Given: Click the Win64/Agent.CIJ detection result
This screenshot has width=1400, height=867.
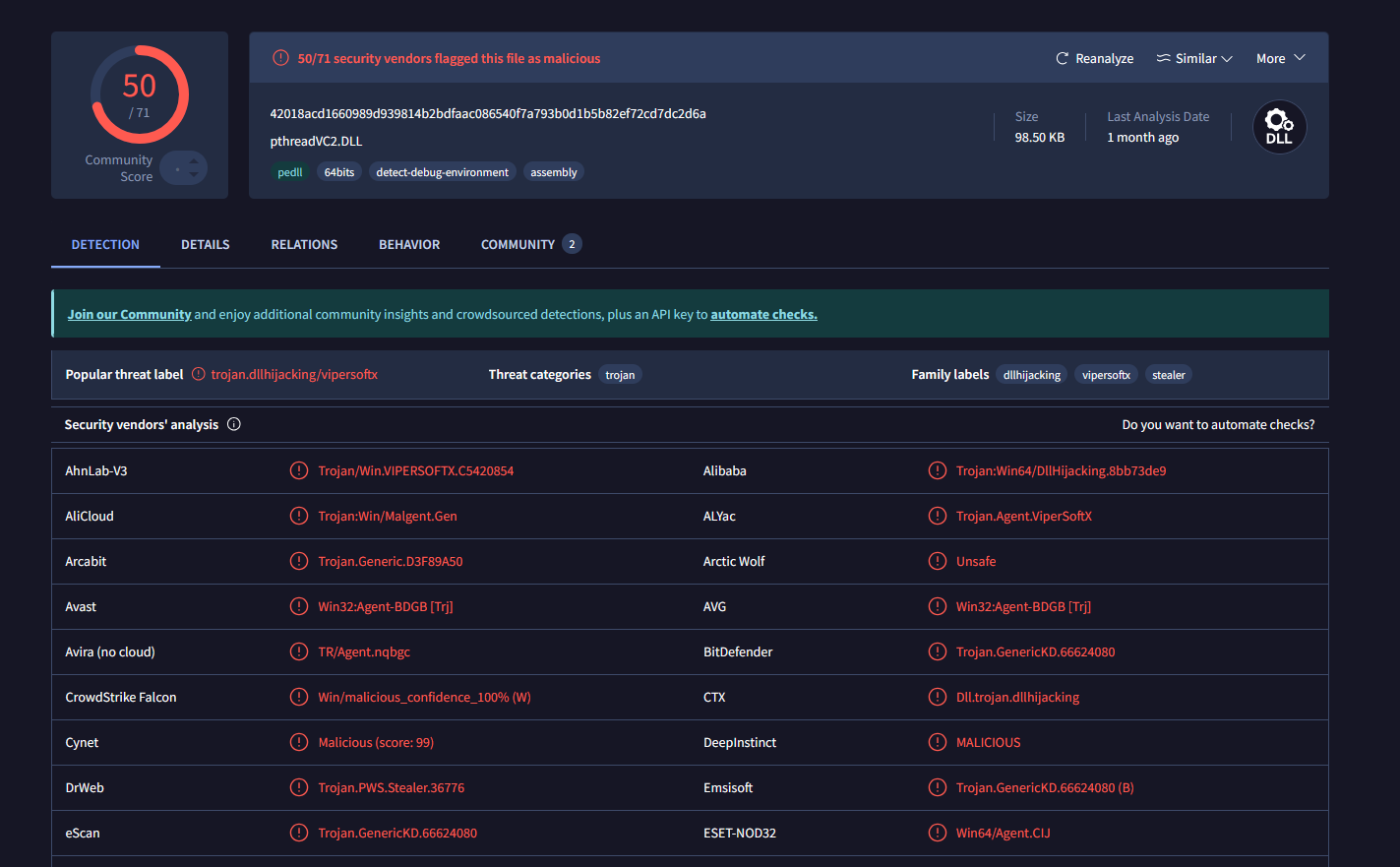Looking at the screenshot, I should 1004,833.
